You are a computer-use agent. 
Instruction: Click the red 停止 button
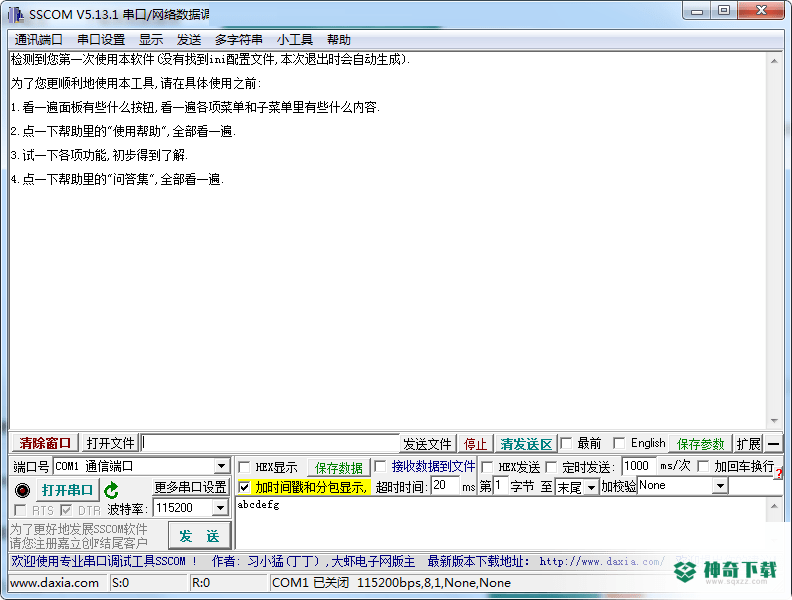[x=475, y=444]
